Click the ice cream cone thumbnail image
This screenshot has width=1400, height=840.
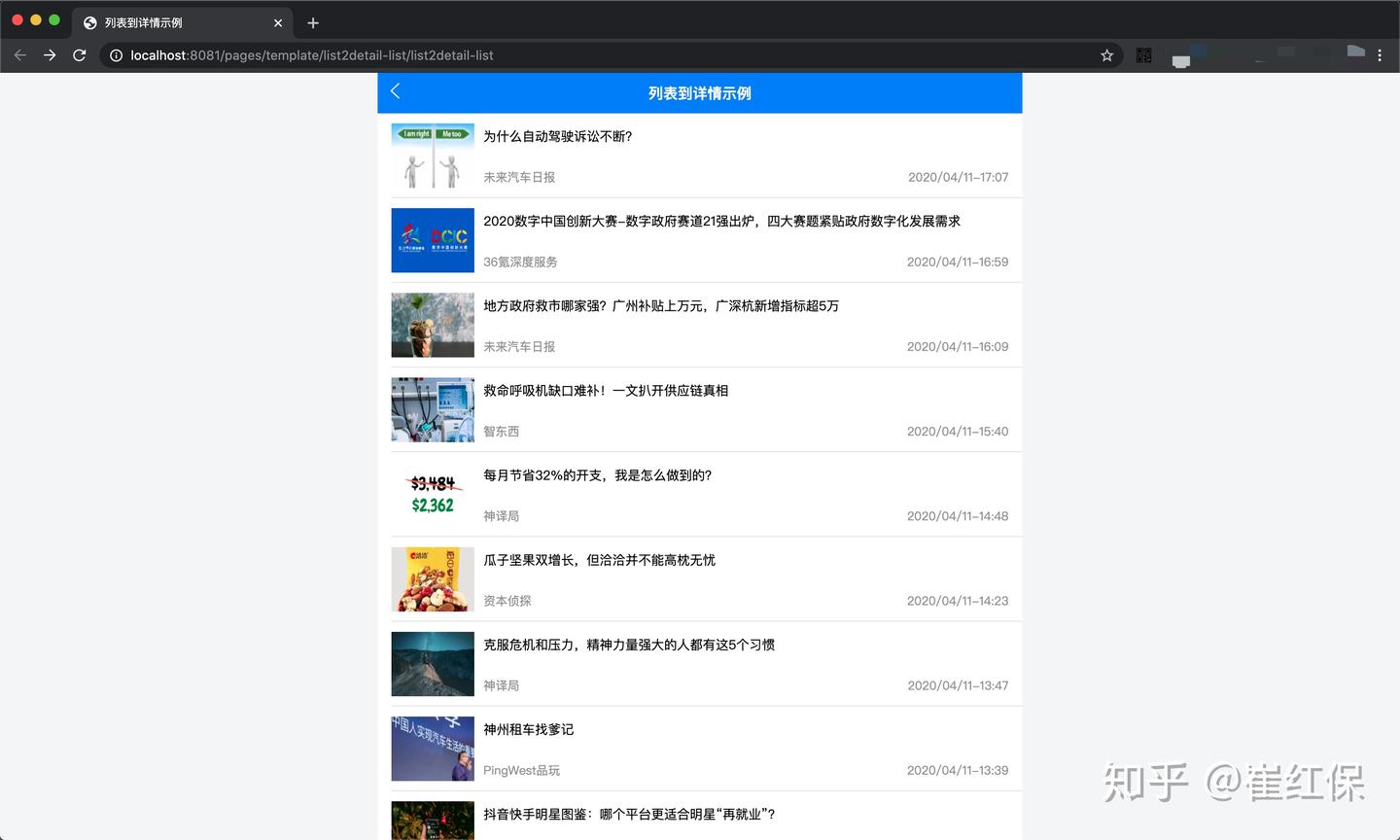432,325
